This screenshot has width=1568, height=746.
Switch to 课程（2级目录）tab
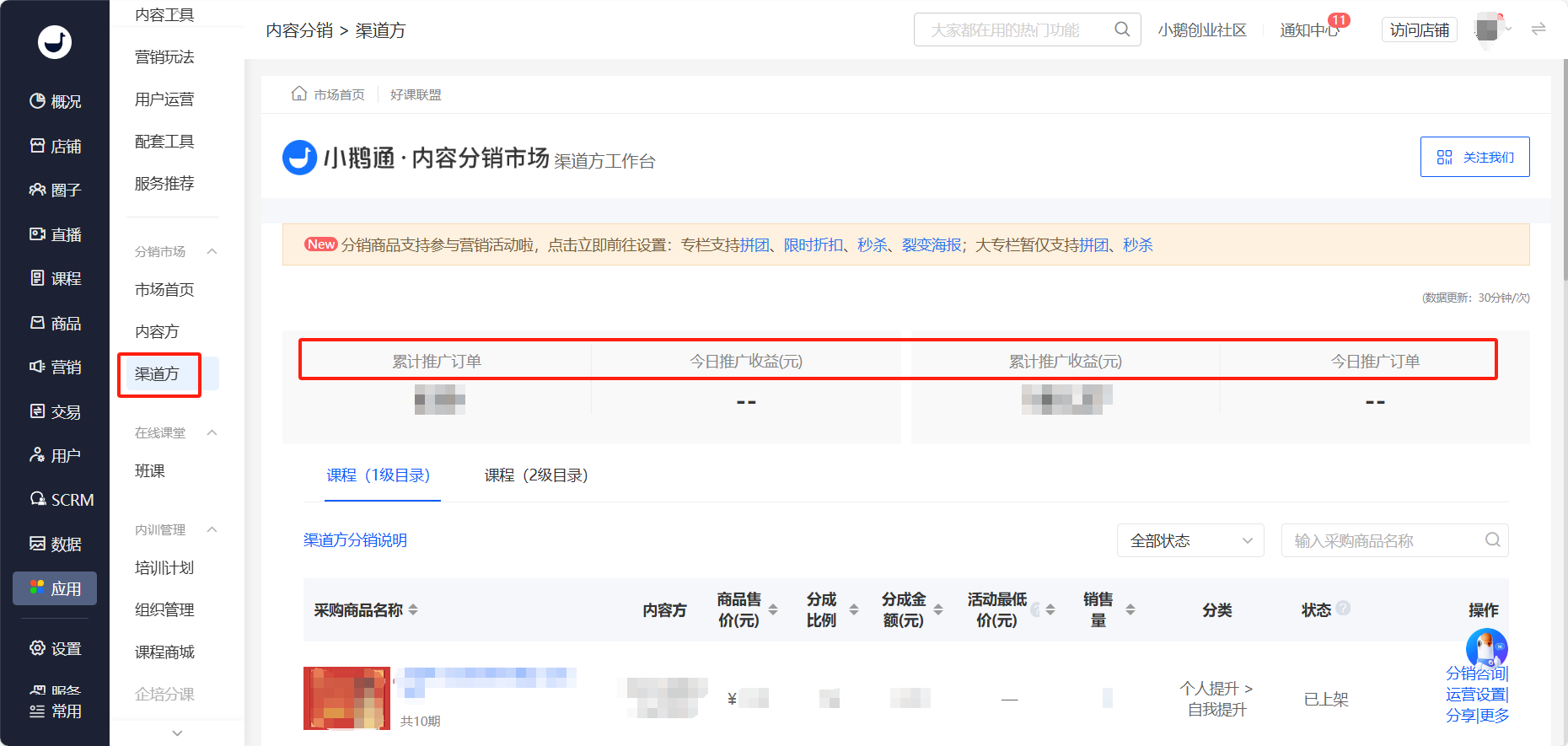[x=536, y=475]
